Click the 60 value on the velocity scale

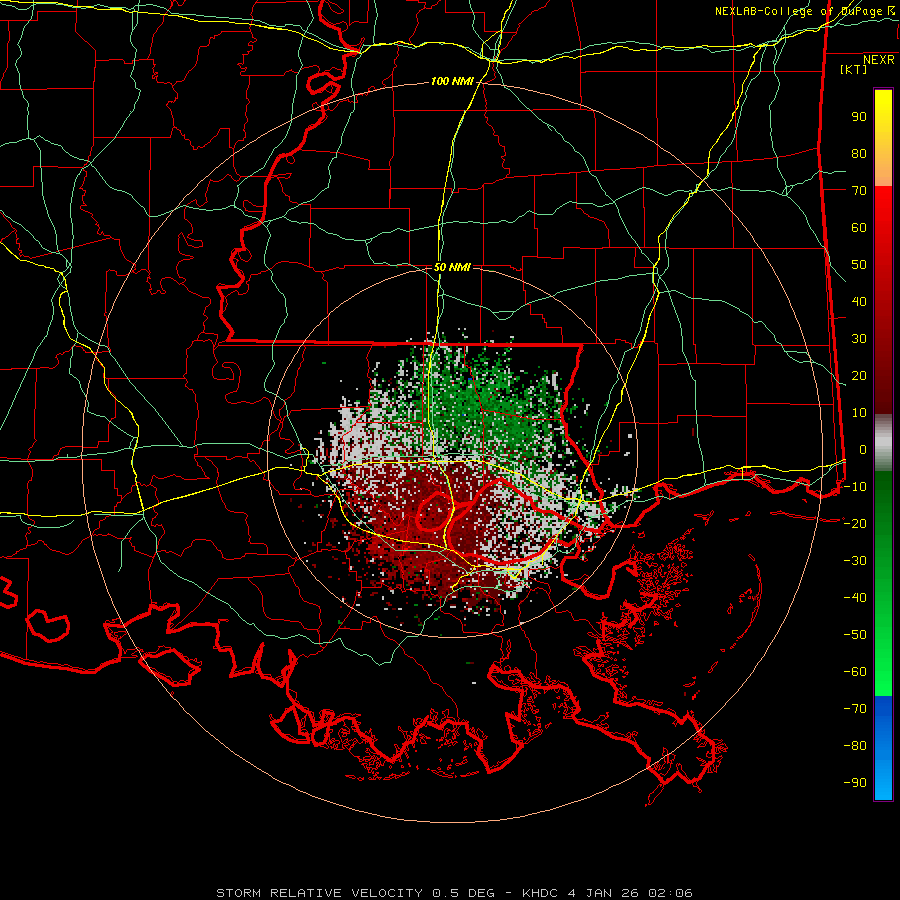coord(859,227)
